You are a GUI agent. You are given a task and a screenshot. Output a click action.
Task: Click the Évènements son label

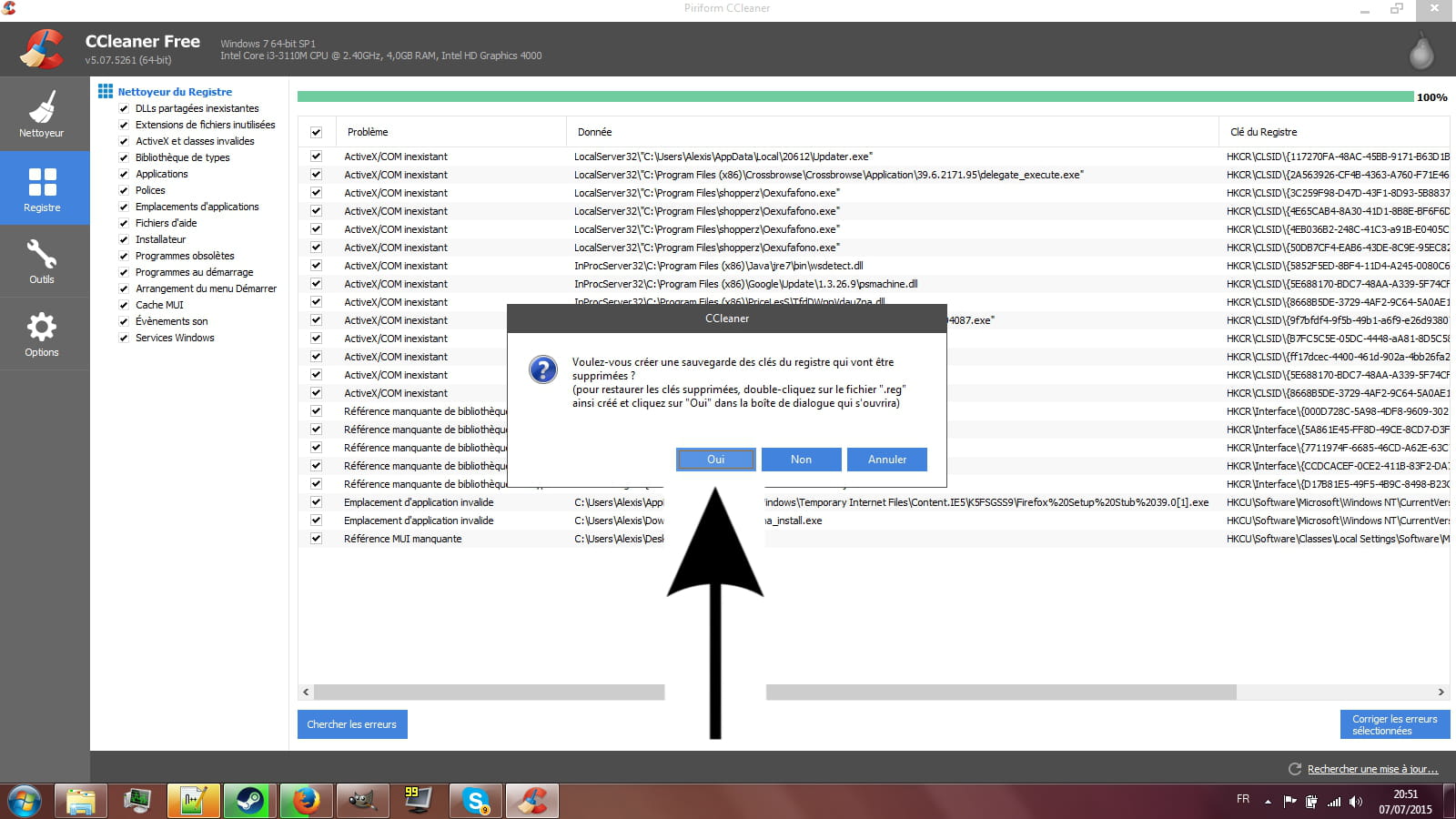(172, 321)
